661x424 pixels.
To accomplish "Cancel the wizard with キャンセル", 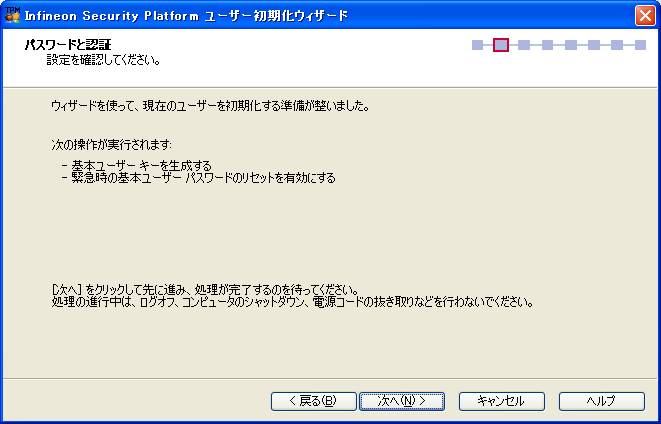I will pos(502,401).
